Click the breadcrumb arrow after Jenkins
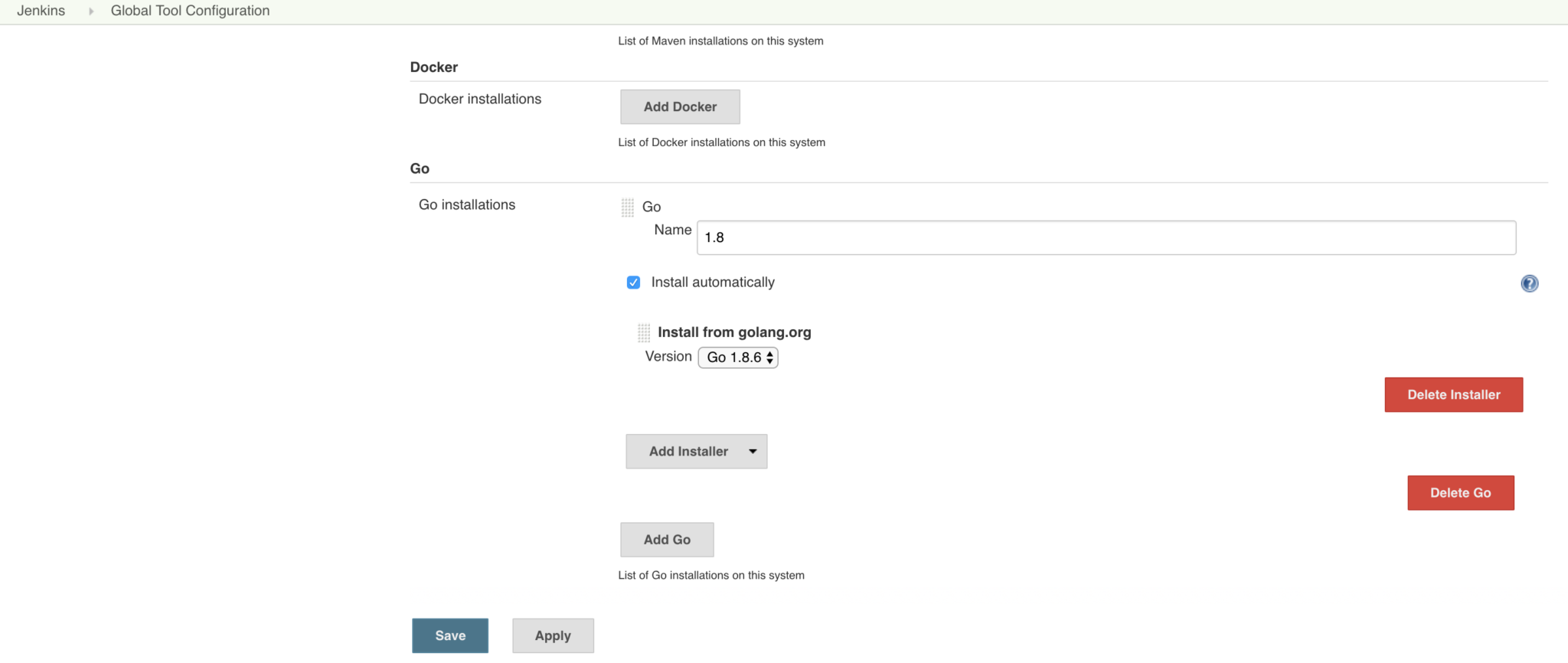This screenshot has height=663, width=1568. [x=91, y=11]
